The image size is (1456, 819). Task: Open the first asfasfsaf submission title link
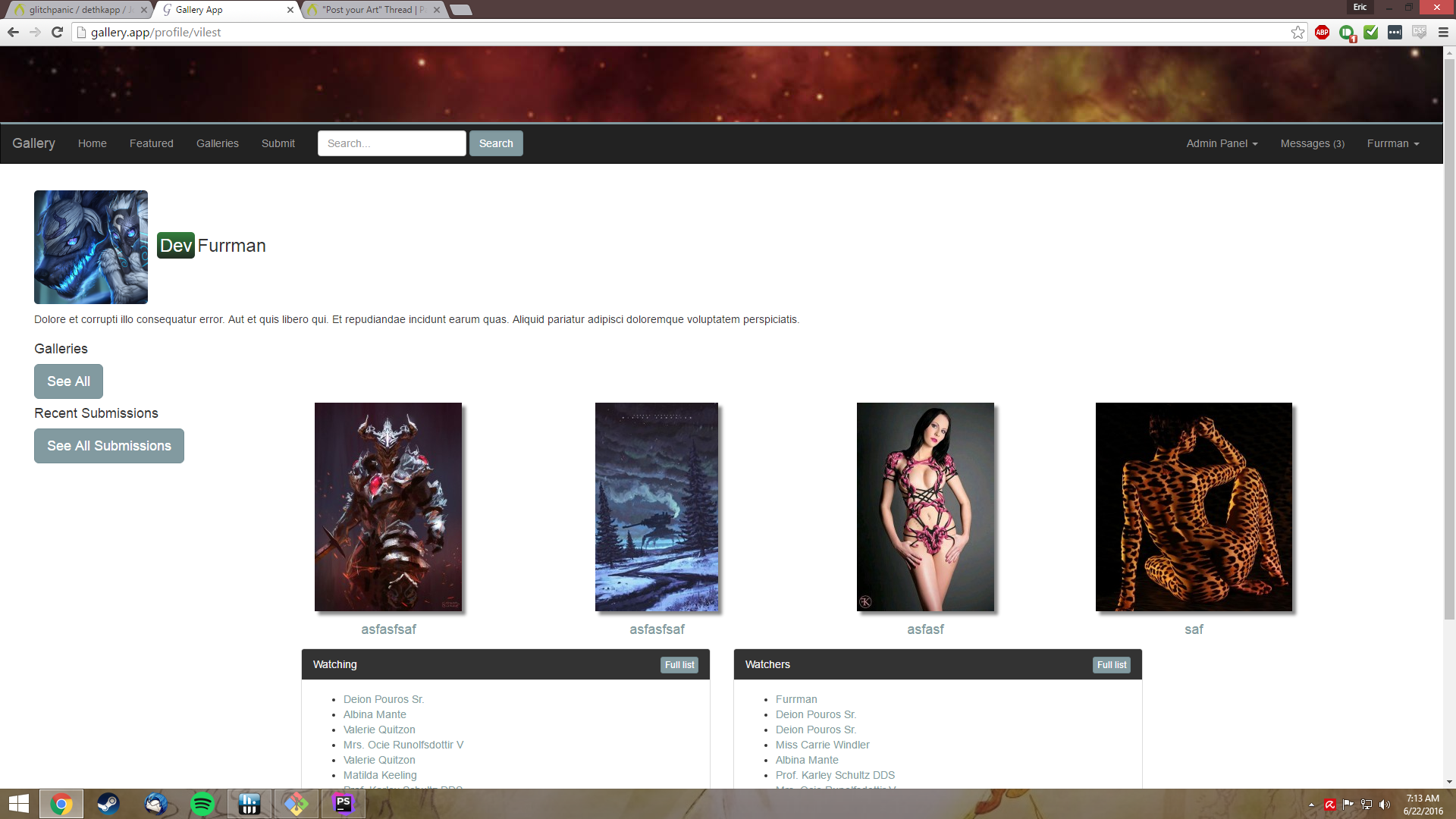[388, 629]
